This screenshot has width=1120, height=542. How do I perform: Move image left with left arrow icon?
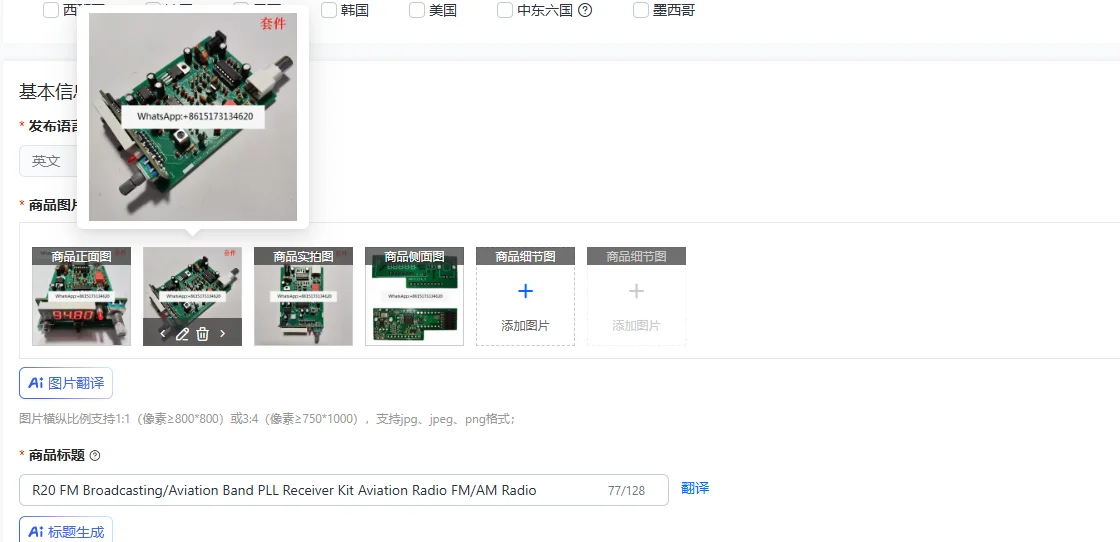pyautogui.click(x=163, y=333)
